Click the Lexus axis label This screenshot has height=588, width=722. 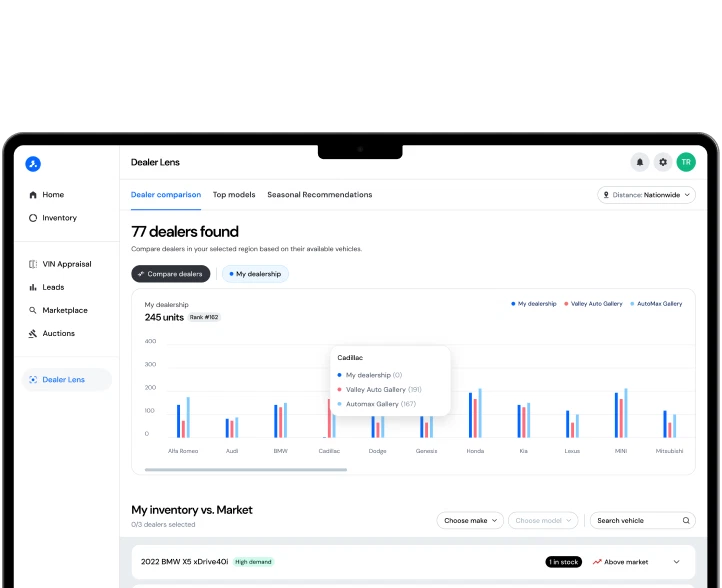[x=572, y=451]
